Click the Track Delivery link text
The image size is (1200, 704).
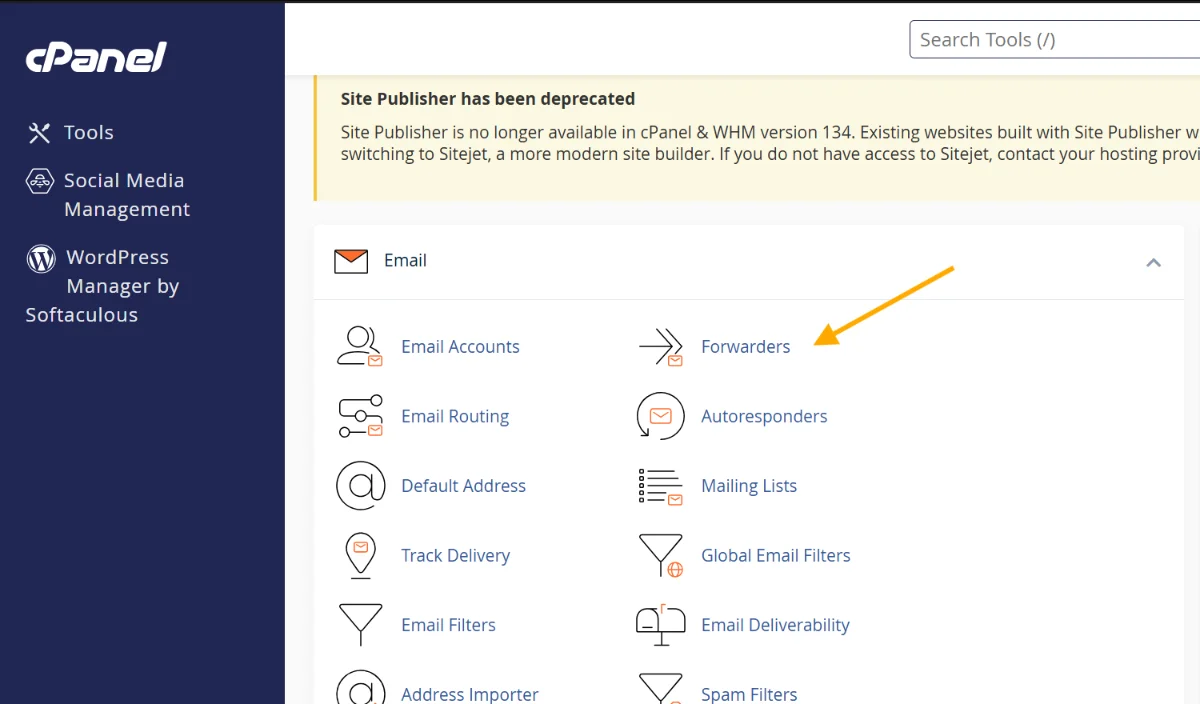(x=455, y=556)
